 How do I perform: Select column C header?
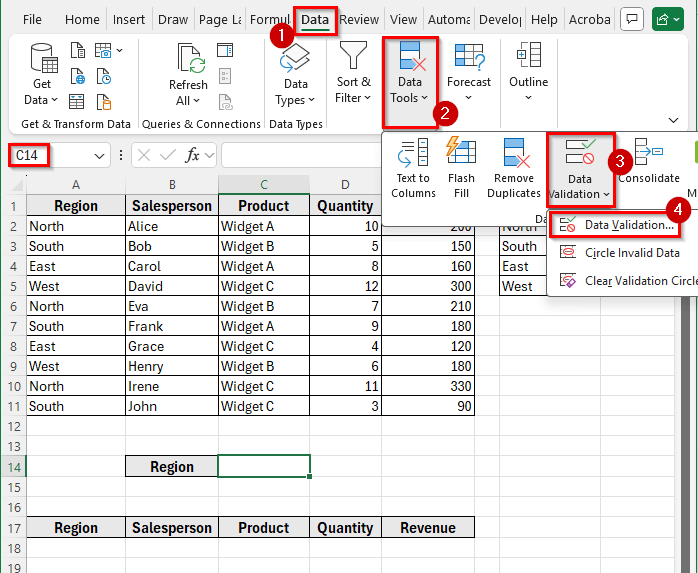coord(264,185)
